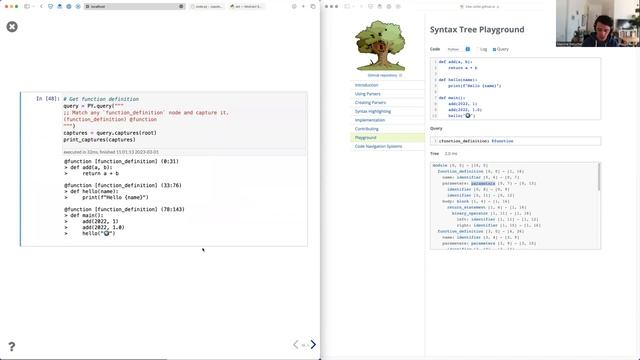
Task: Click the binary_operator node in tree output
Action: click(470, 213)
